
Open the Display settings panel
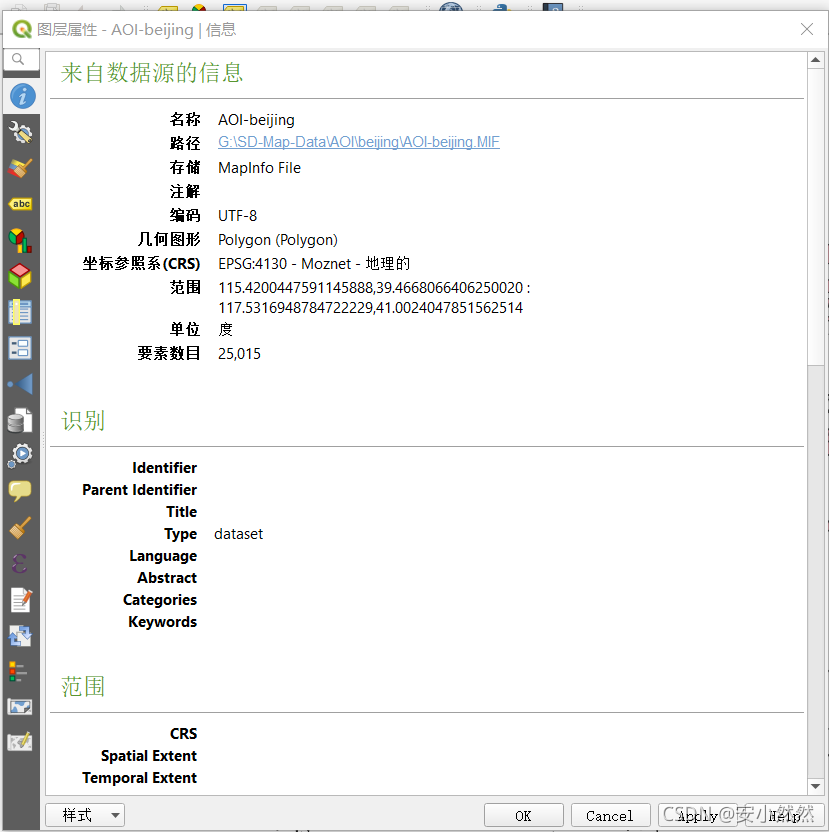pos(20,490)
